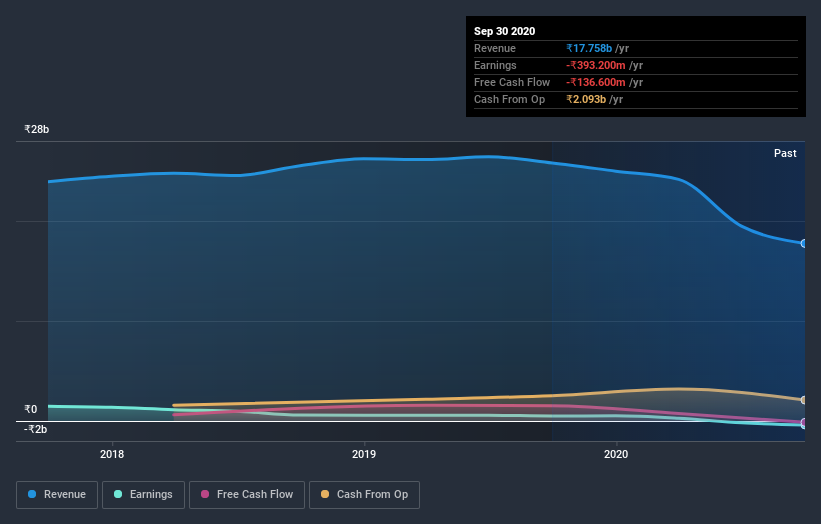Click the ₹17.758b revenue value
821x524 pixels.
pos(589,48)
